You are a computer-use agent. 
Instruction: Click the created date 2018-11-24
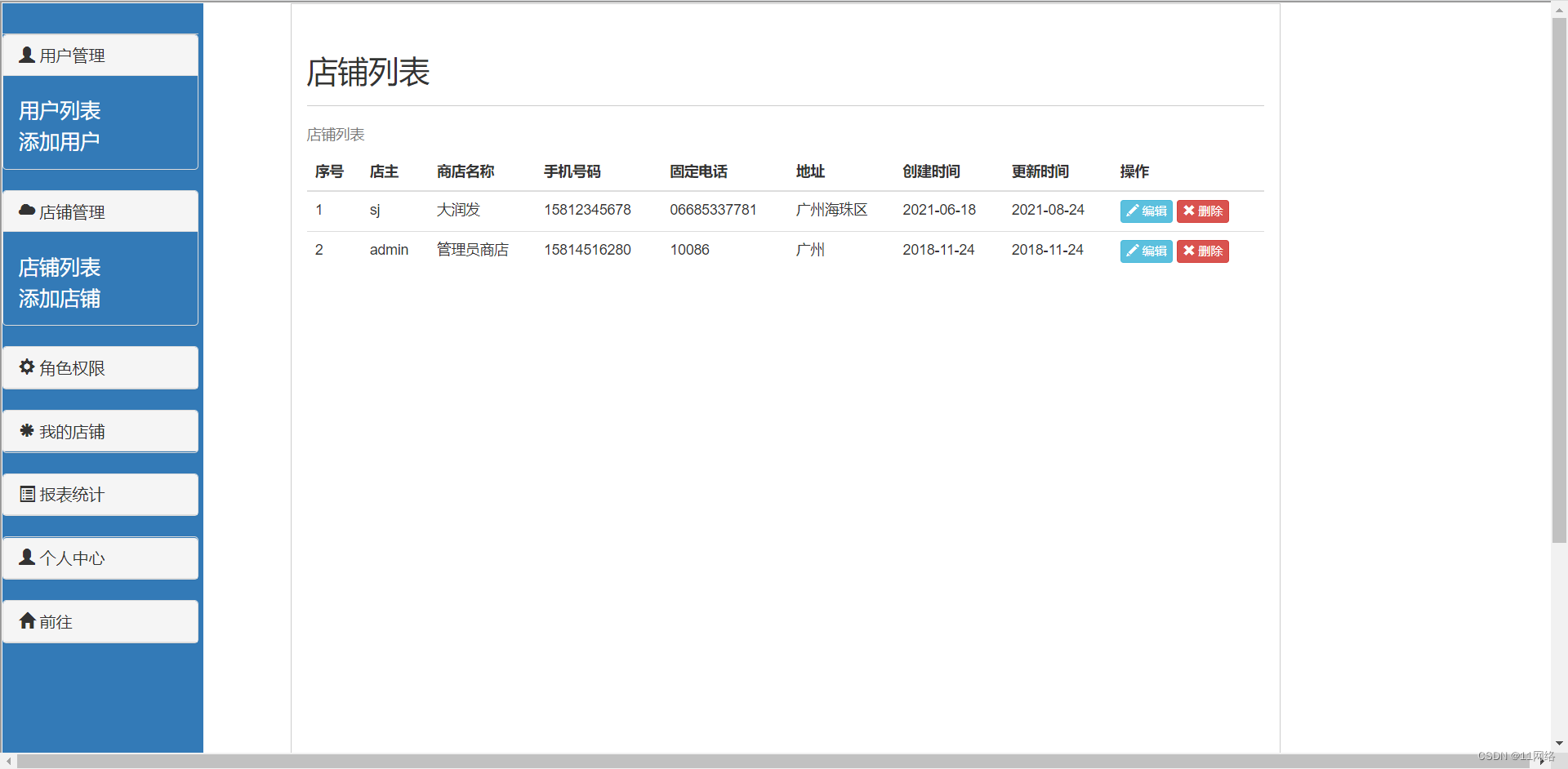[x=938, y=250]
